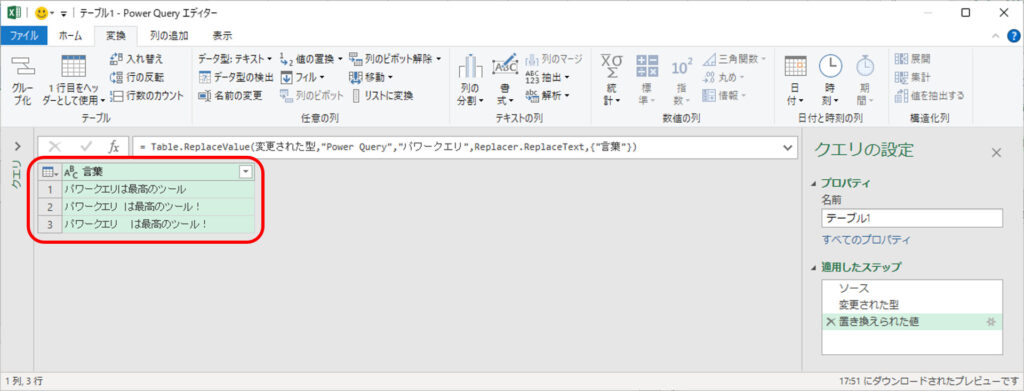Click the fx formula icon
Viewport: 1024px width, 391px height.
(114, 148)
